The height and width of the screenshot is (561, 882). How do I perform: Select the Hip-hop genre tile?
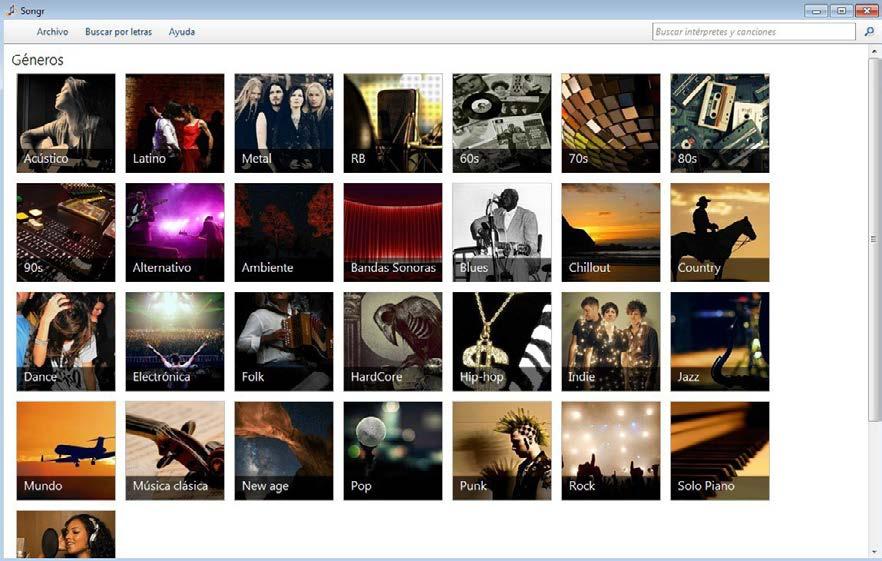click(502, 342)
